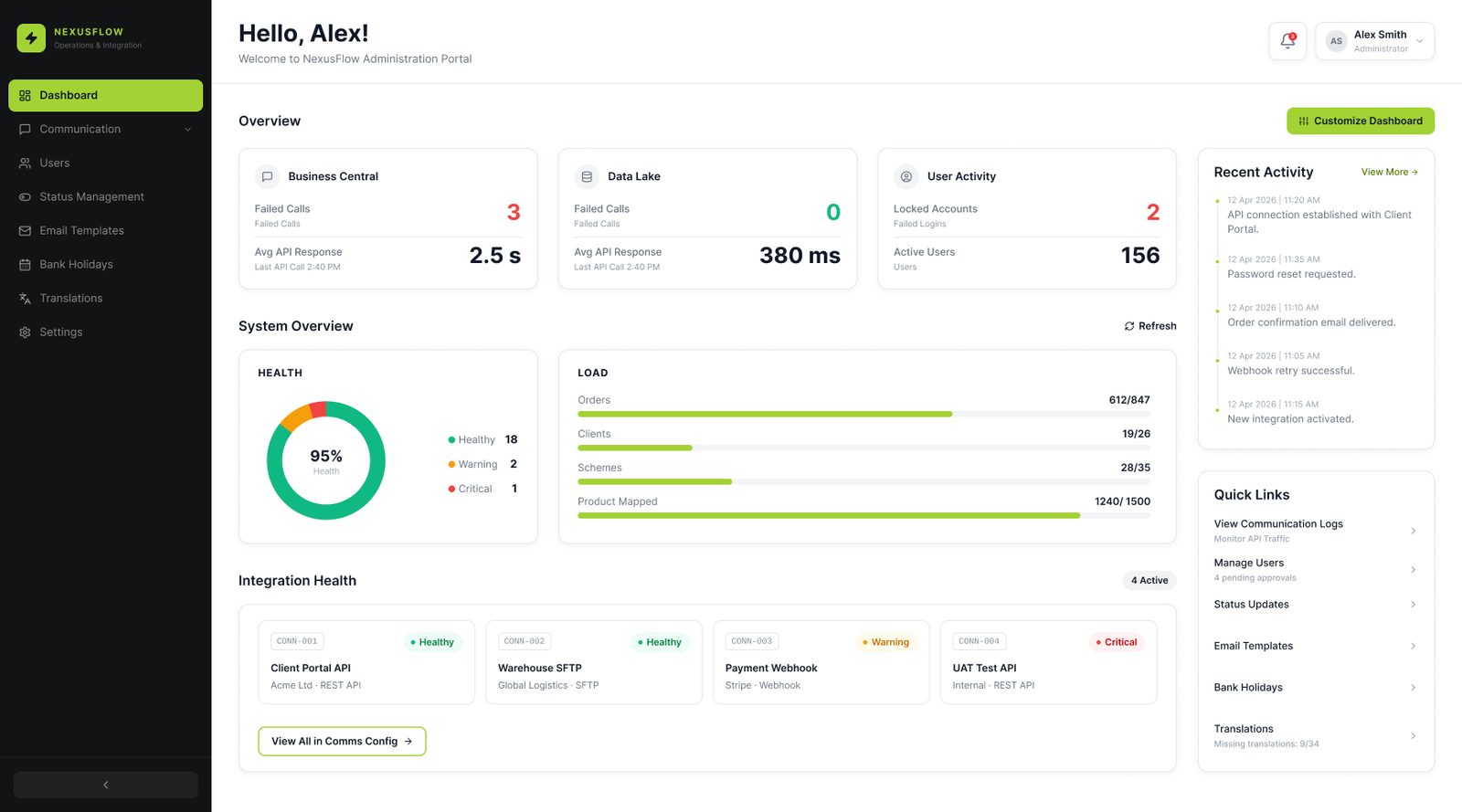Image resolution: width=1462 pixels, height=812 pixels.
Task: Open the Manage Users quick link chevron
Action: click(1413, 570)
